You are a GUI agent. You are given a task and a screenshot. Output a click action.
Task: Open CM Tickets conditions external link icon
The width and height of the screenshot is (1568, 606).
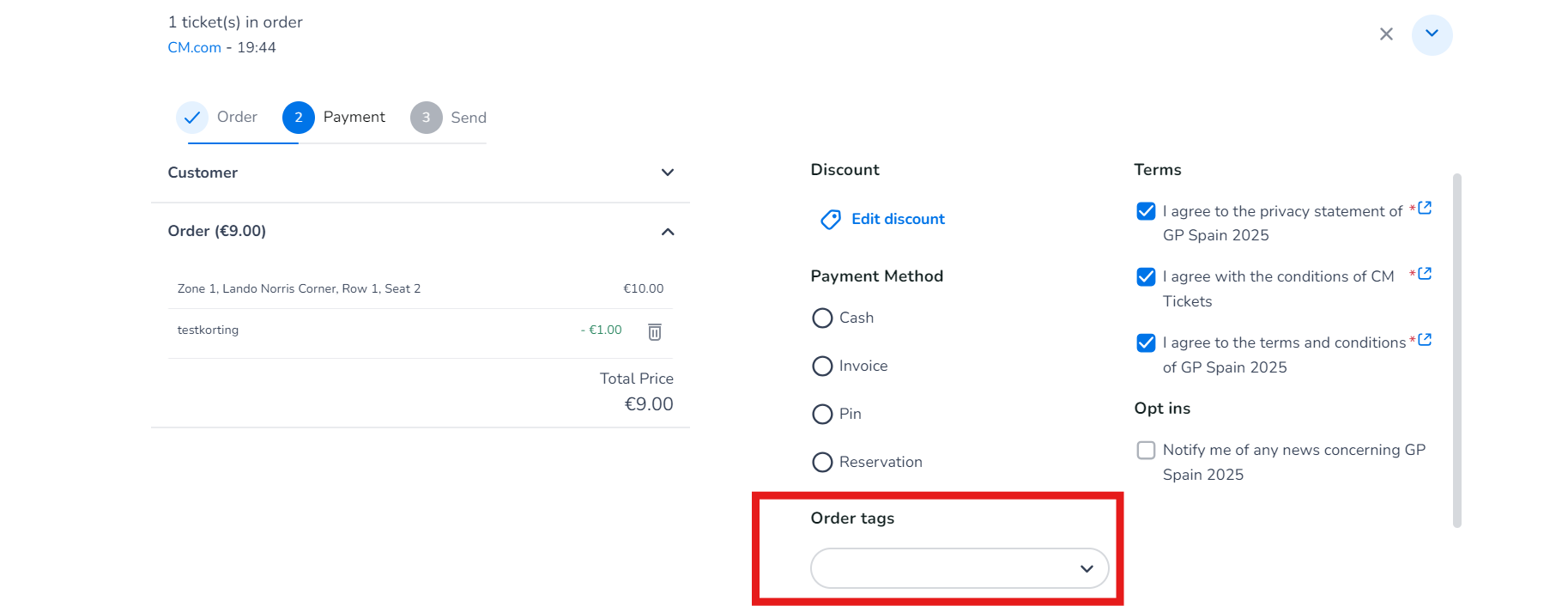pyautogui.click(x=1425, y=274)
